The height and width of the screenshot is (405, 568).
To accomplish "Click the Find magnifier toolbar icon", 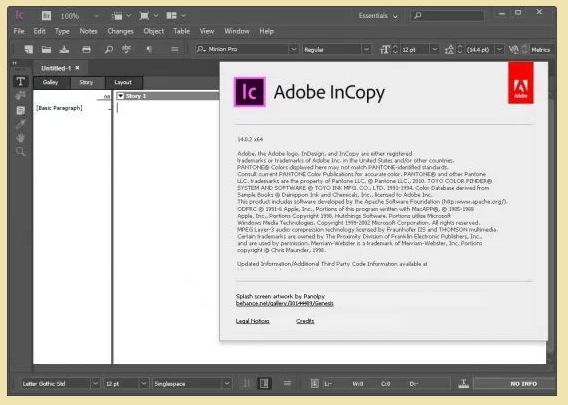I will click(108, 49).
